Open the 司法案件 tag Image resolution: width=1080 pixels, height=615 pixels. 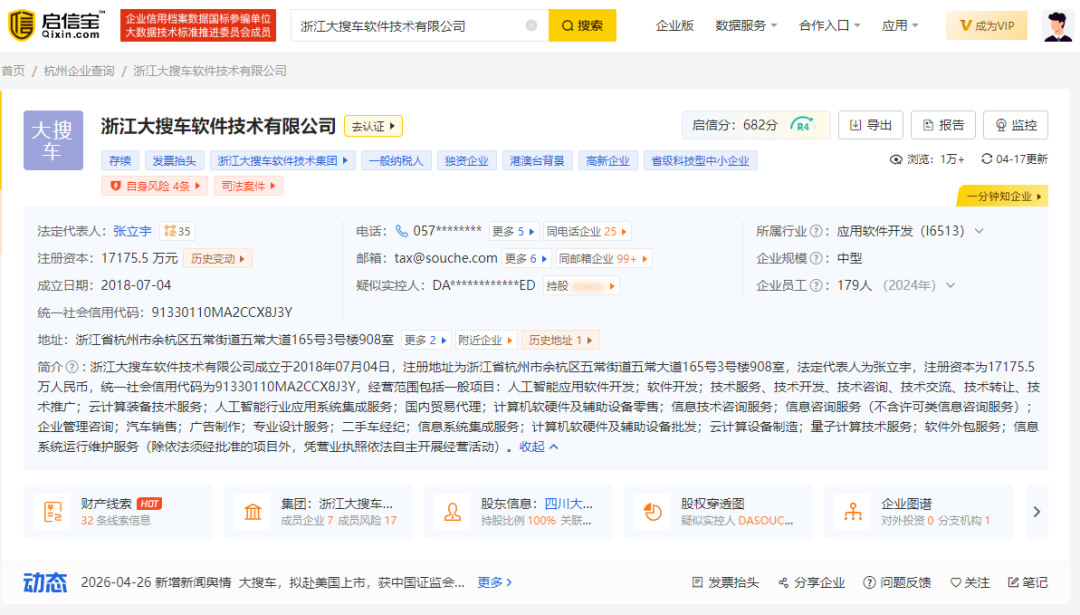point(248,186)
